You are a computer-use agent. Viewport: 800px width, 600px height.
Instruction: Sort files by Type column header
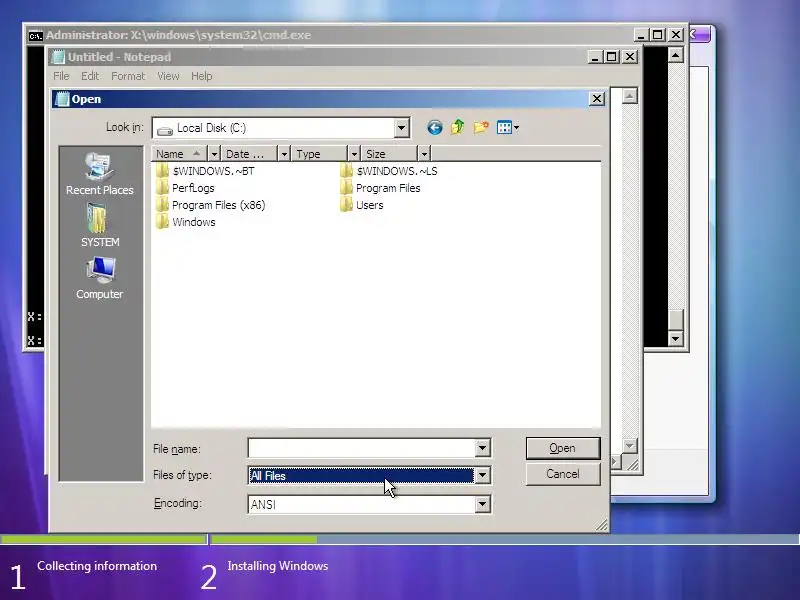pos(319,154)
